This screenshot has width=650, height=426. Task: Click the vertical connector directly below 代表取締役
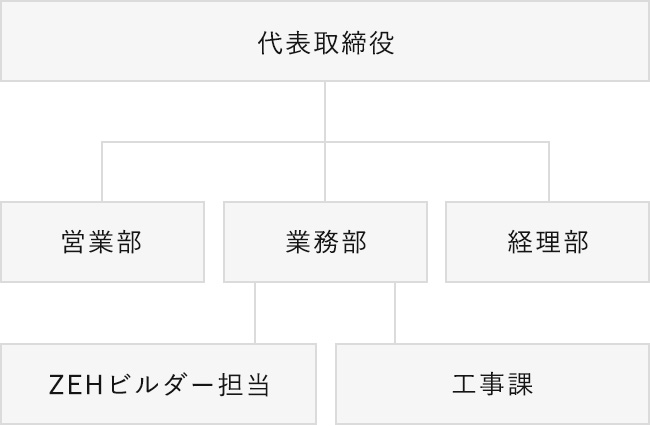point(325,111)
